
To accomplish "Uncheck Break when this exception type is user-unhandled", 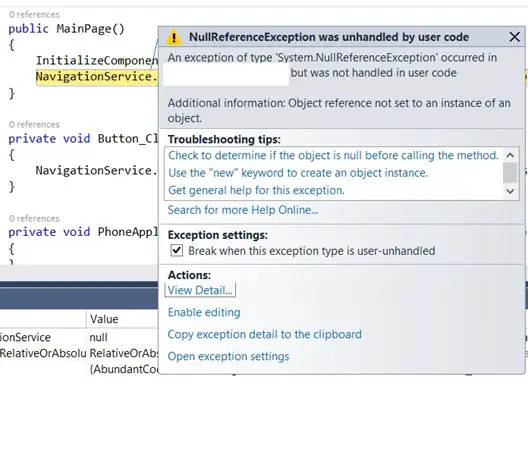I will click(177, 251).
